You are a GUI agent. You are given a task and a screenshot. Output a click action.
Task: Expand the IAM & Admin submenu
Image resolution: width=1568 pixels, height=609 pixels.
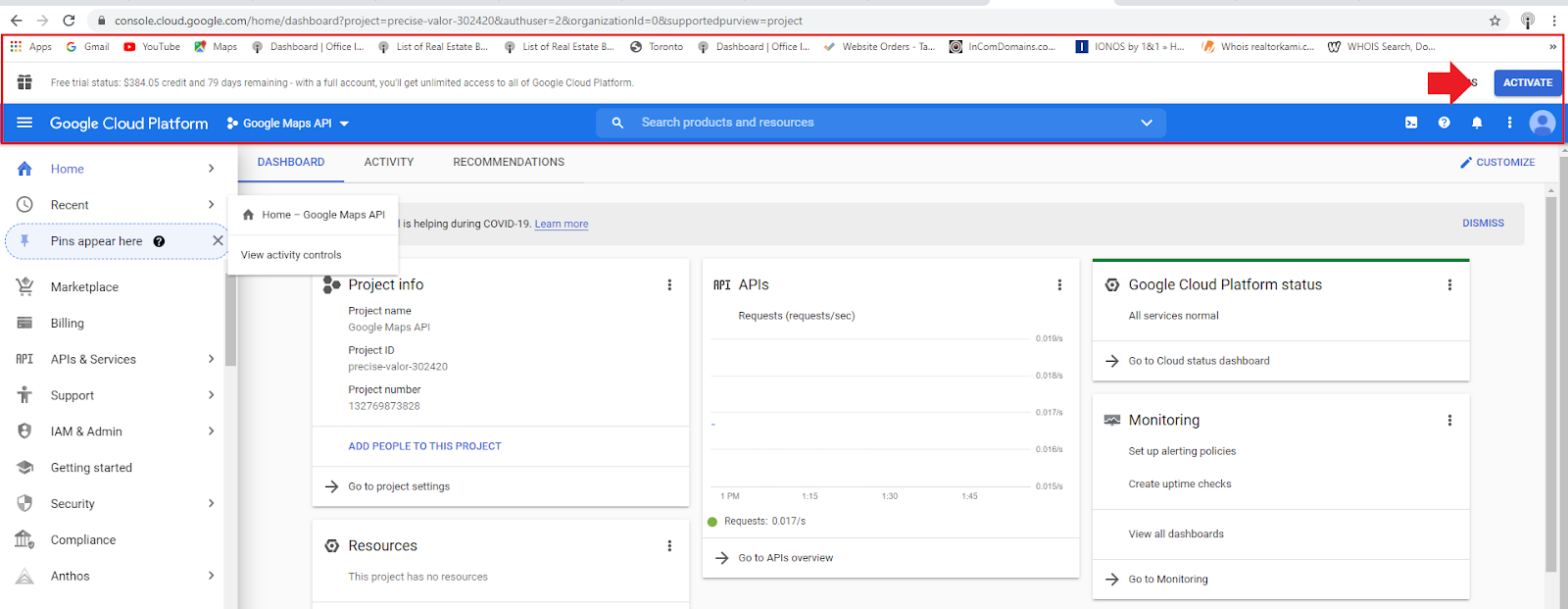(211, 431)
